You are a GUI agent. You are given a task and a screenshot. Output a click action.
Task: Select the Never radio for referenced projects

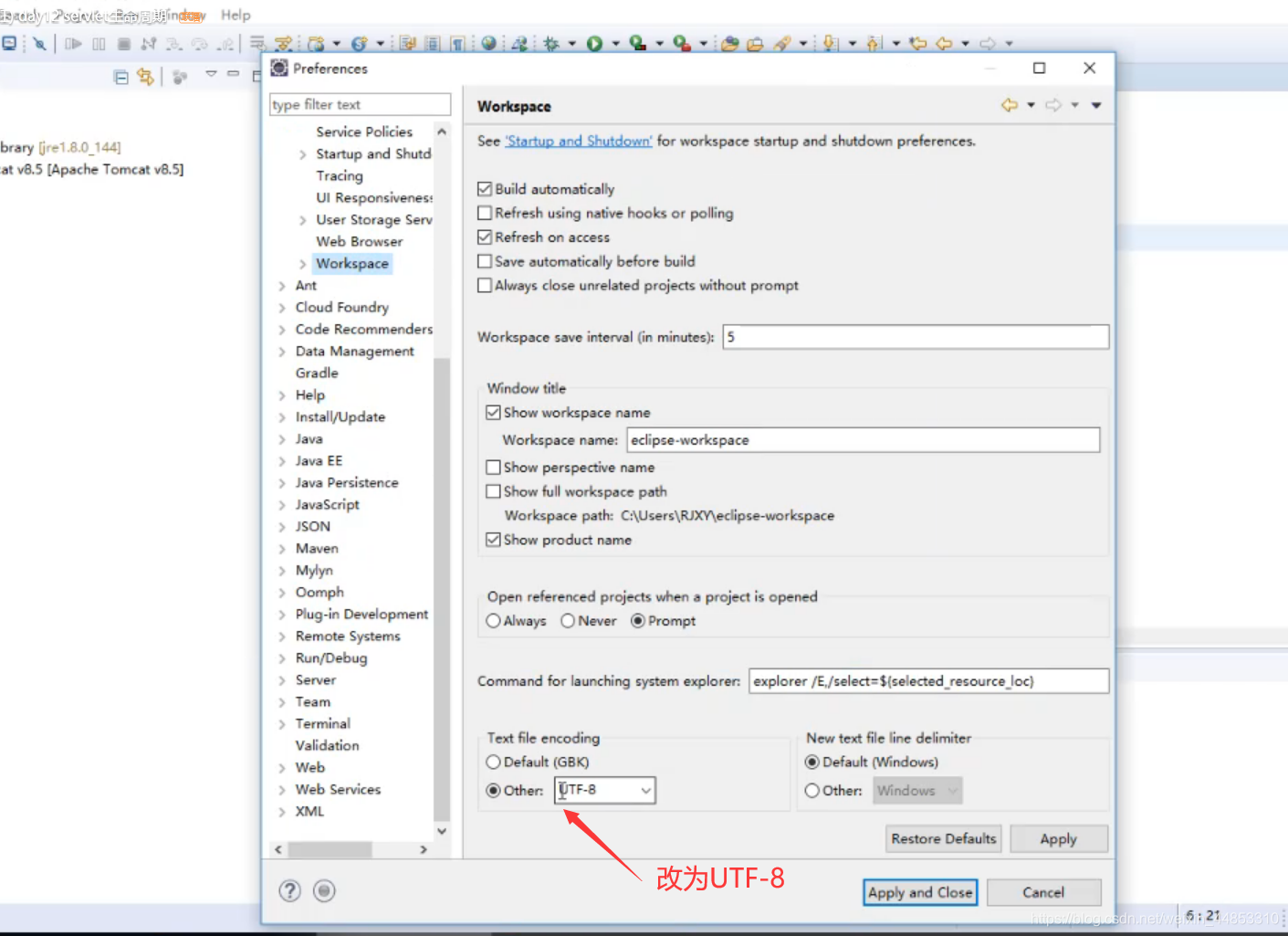(568, 621)
